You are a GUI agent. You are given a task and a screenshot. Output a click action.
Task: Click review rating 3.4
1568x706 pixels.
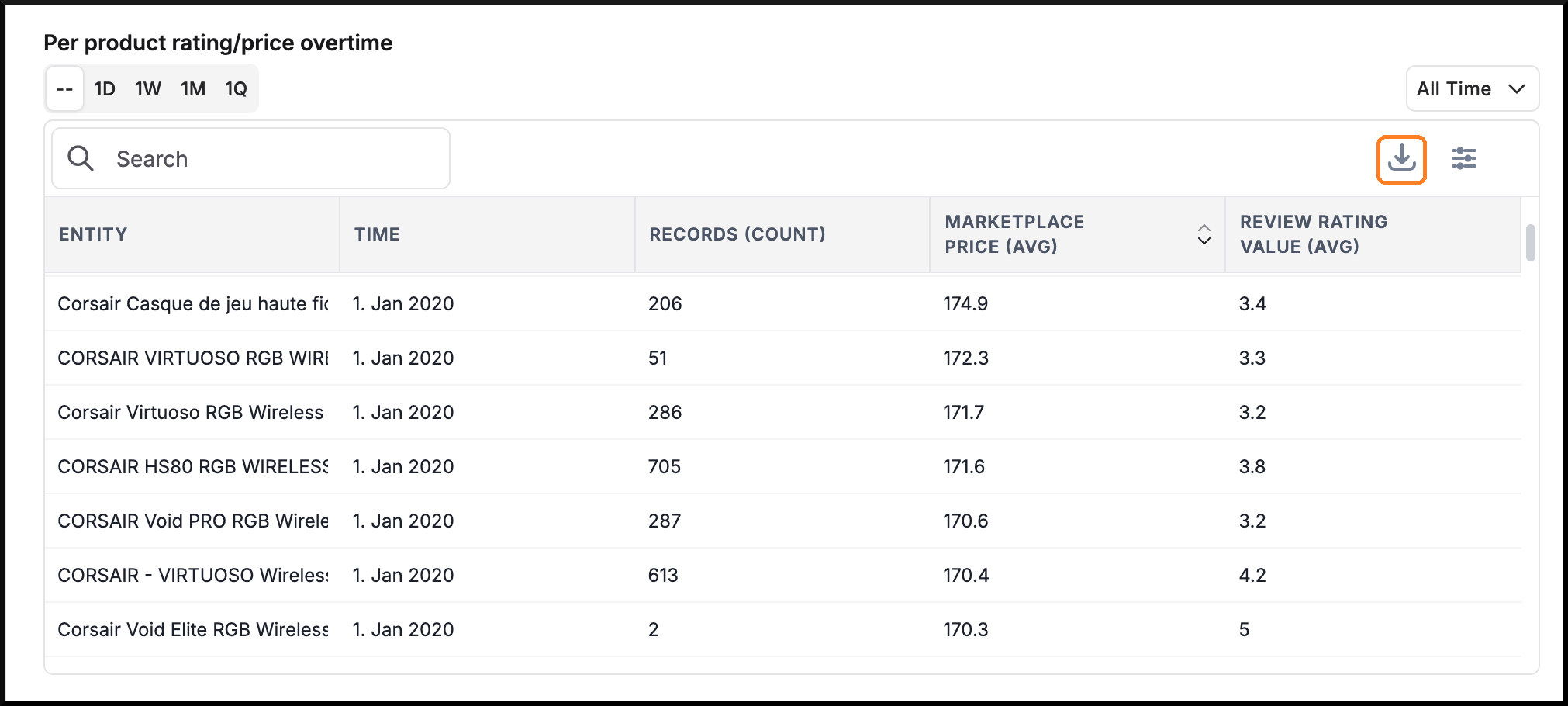[x=1252, y=303]
